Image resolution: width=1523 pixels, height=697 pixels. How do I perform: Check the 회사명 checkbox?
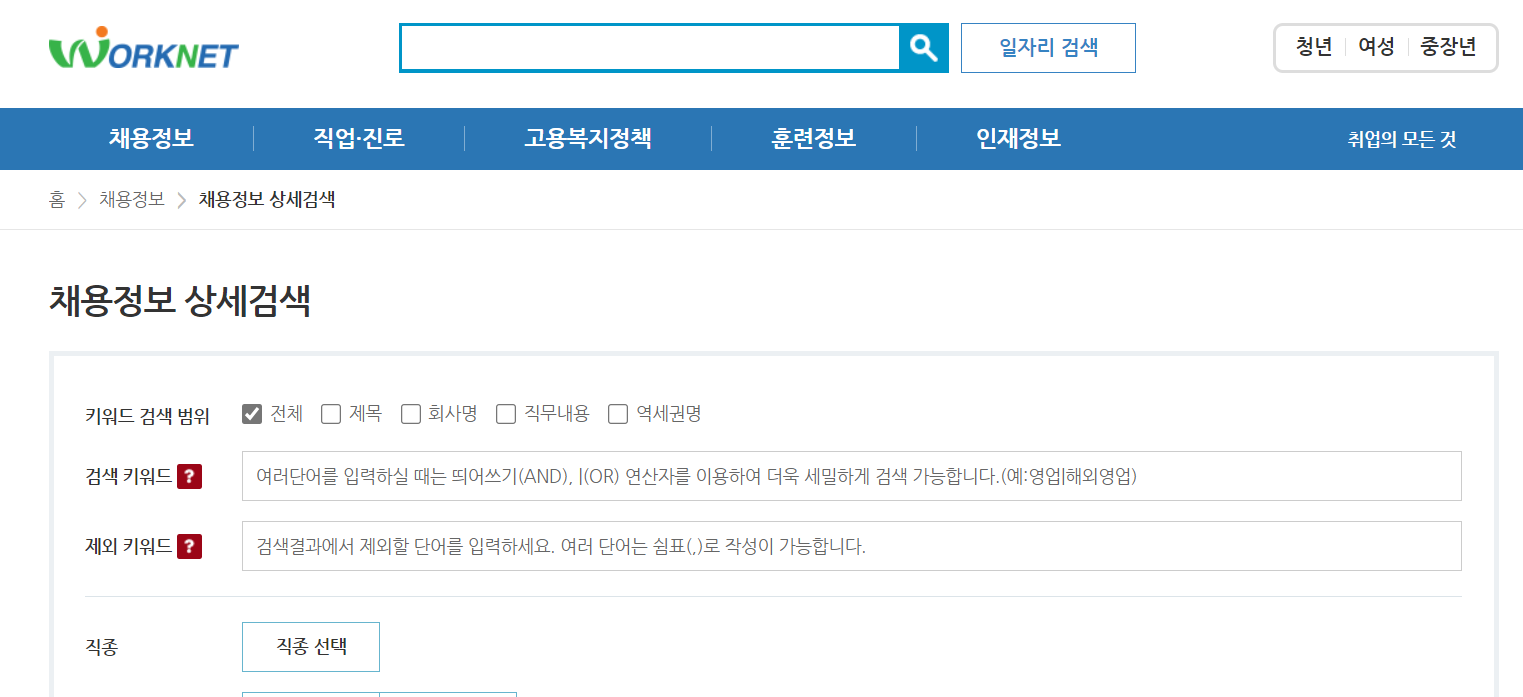pos(410,413)
